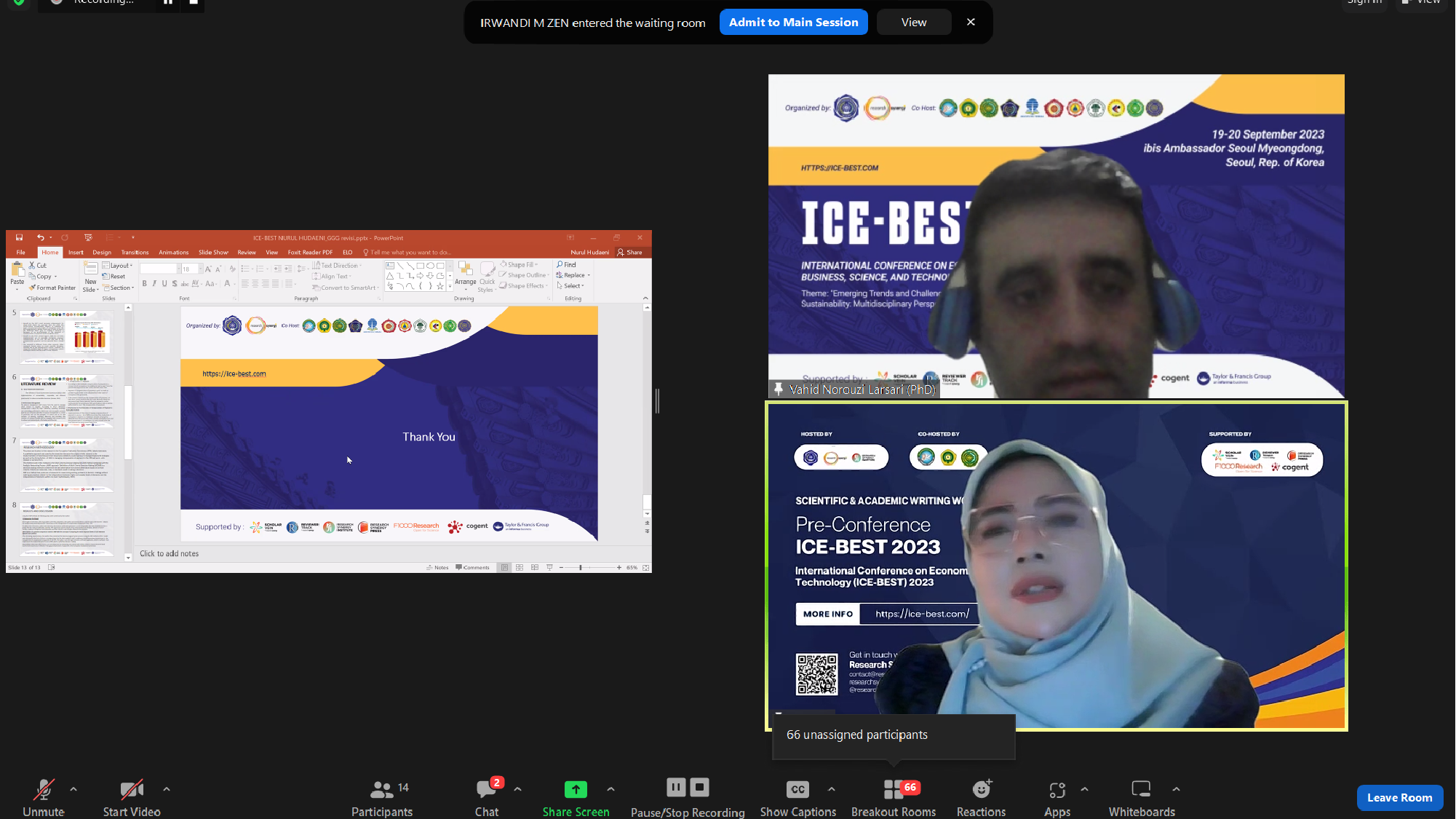Toggle Notes pane in PowerPoint status bar
1456x819 pixels.
pyautogui.click(x=437, y=567)
